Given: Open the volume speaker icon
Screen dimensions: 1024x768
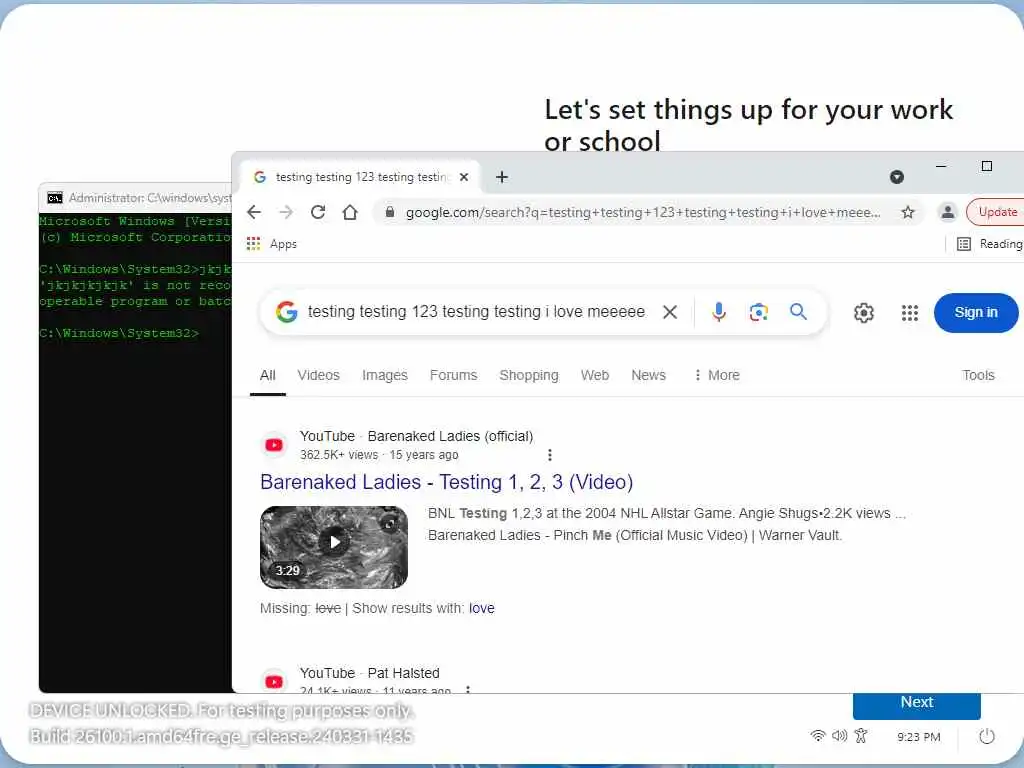Looking at the screenshot, I should click(839, 736).
